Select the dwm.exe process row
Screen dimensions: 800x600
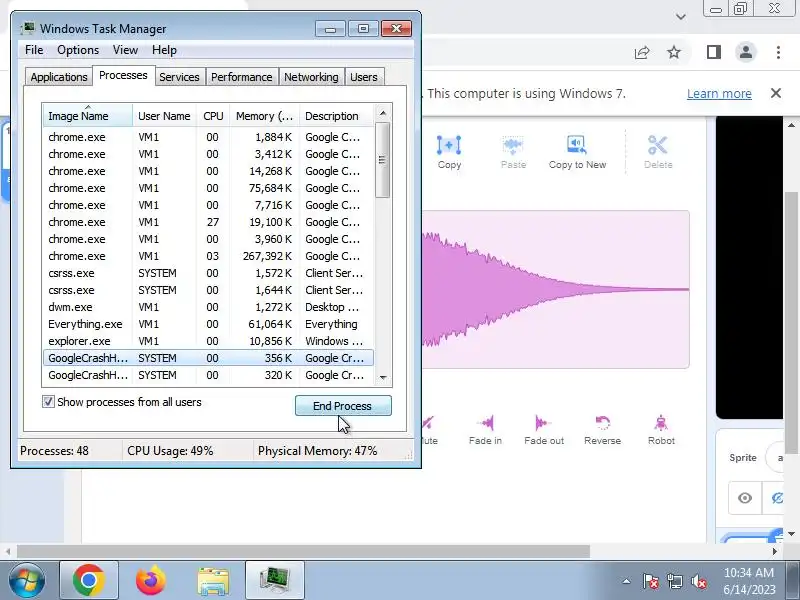(208, 307)
